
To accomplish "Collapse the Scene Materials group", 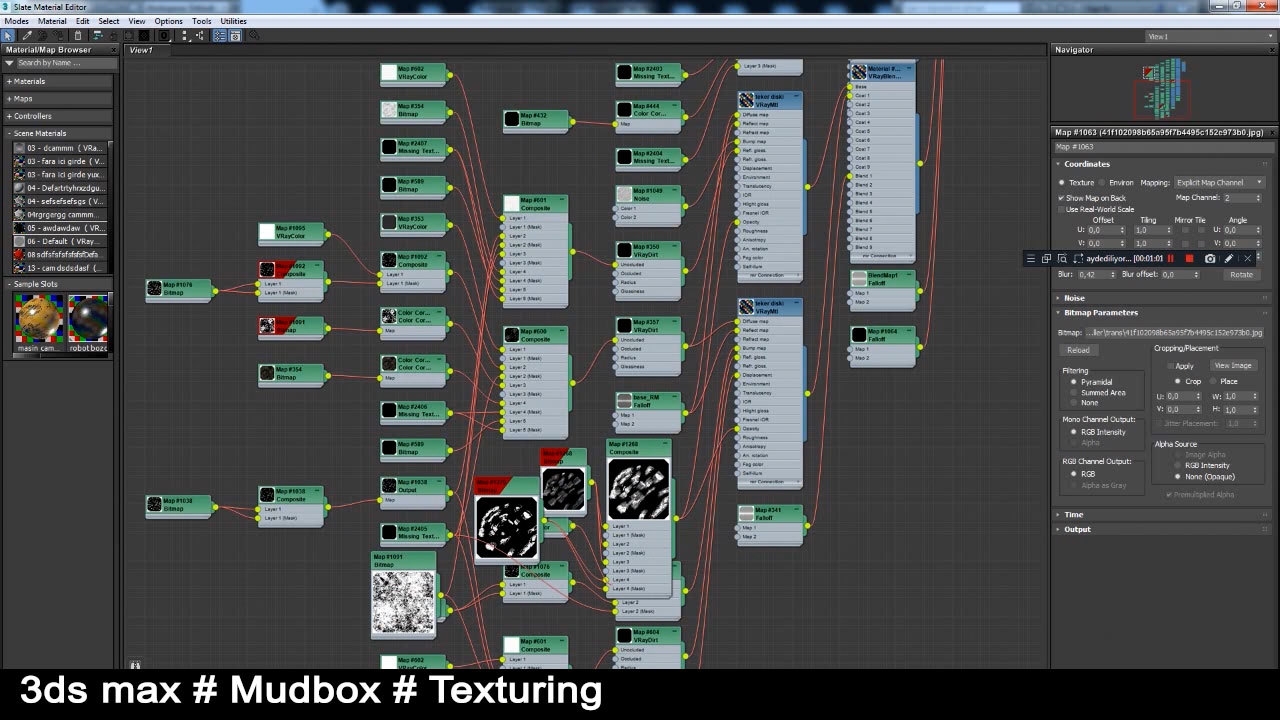I will pyautogui.click(x=58, y=133).
